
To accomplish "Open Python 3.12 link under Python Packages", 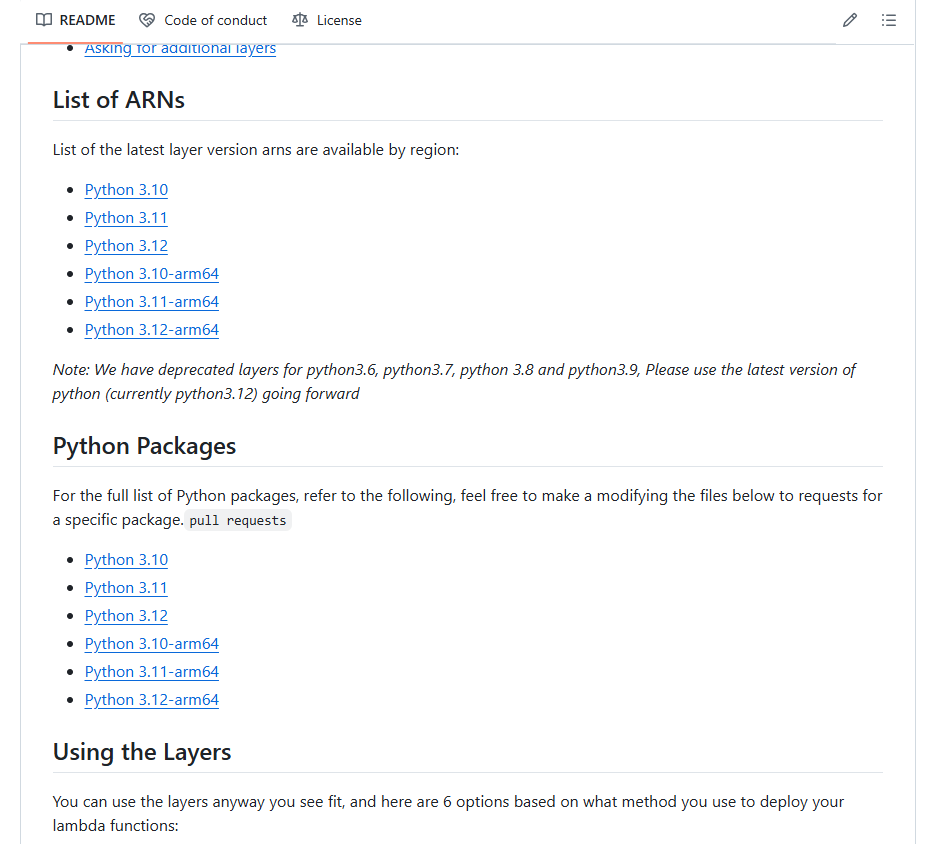I will [126, 616].
